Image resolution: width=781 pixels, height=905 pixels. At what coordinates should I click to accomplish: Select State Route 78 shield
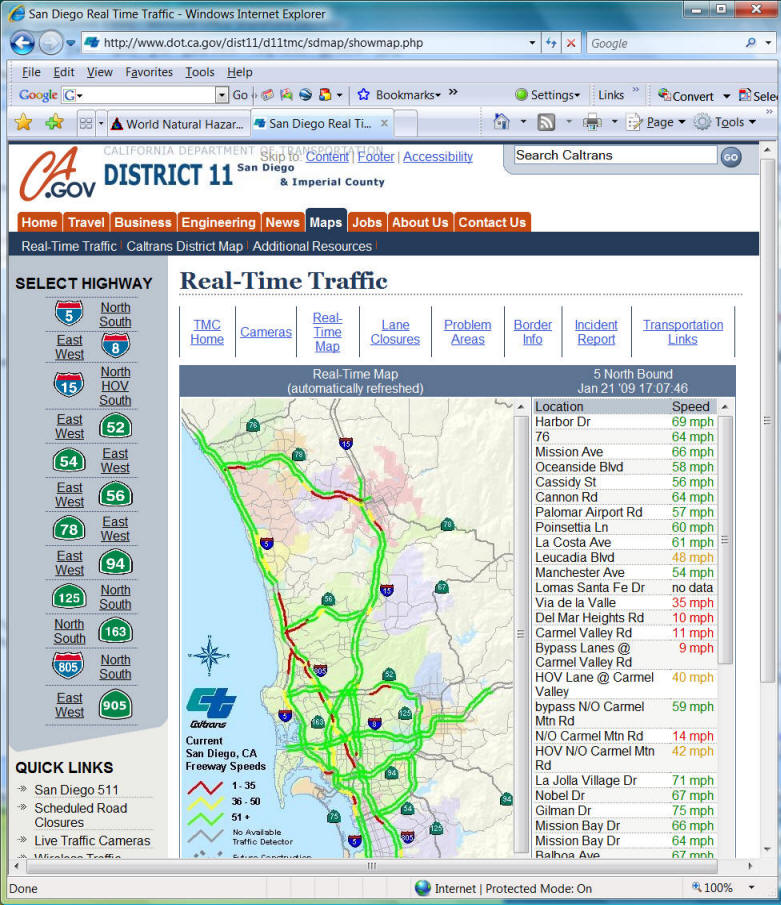[x=69, y=529]
